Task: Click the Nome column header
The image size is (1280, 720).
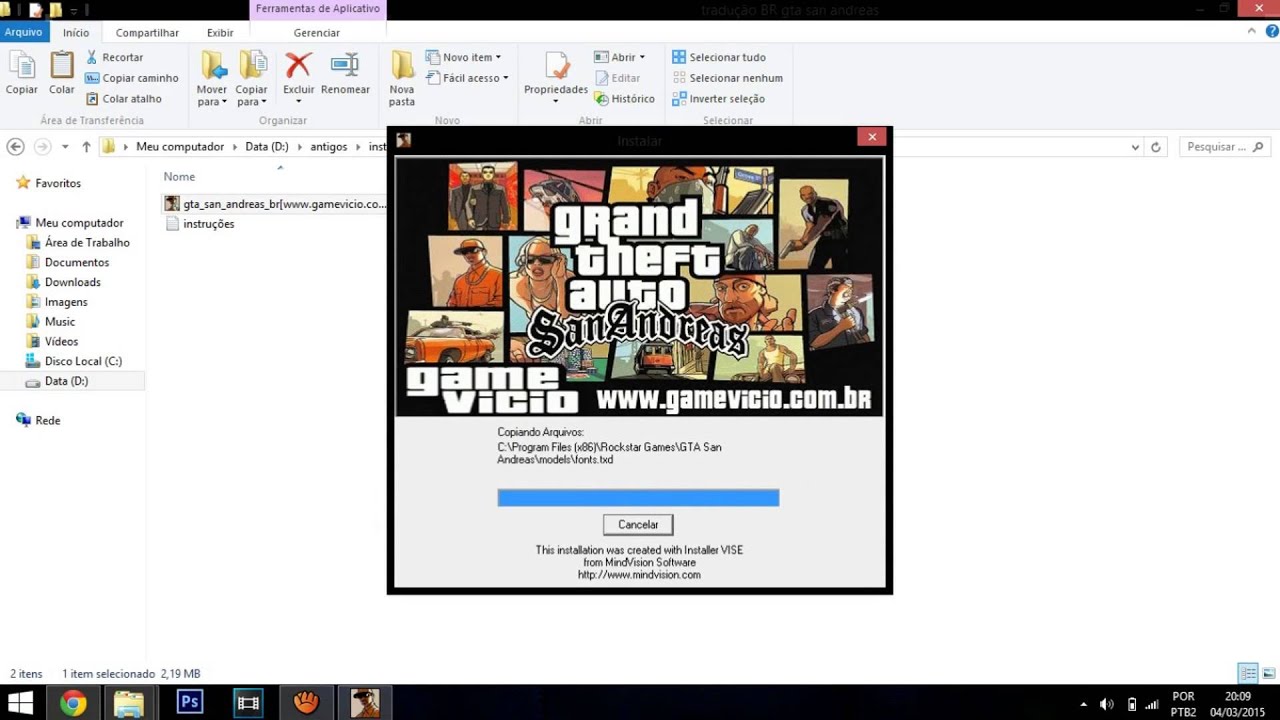Action: coord(179,177)
